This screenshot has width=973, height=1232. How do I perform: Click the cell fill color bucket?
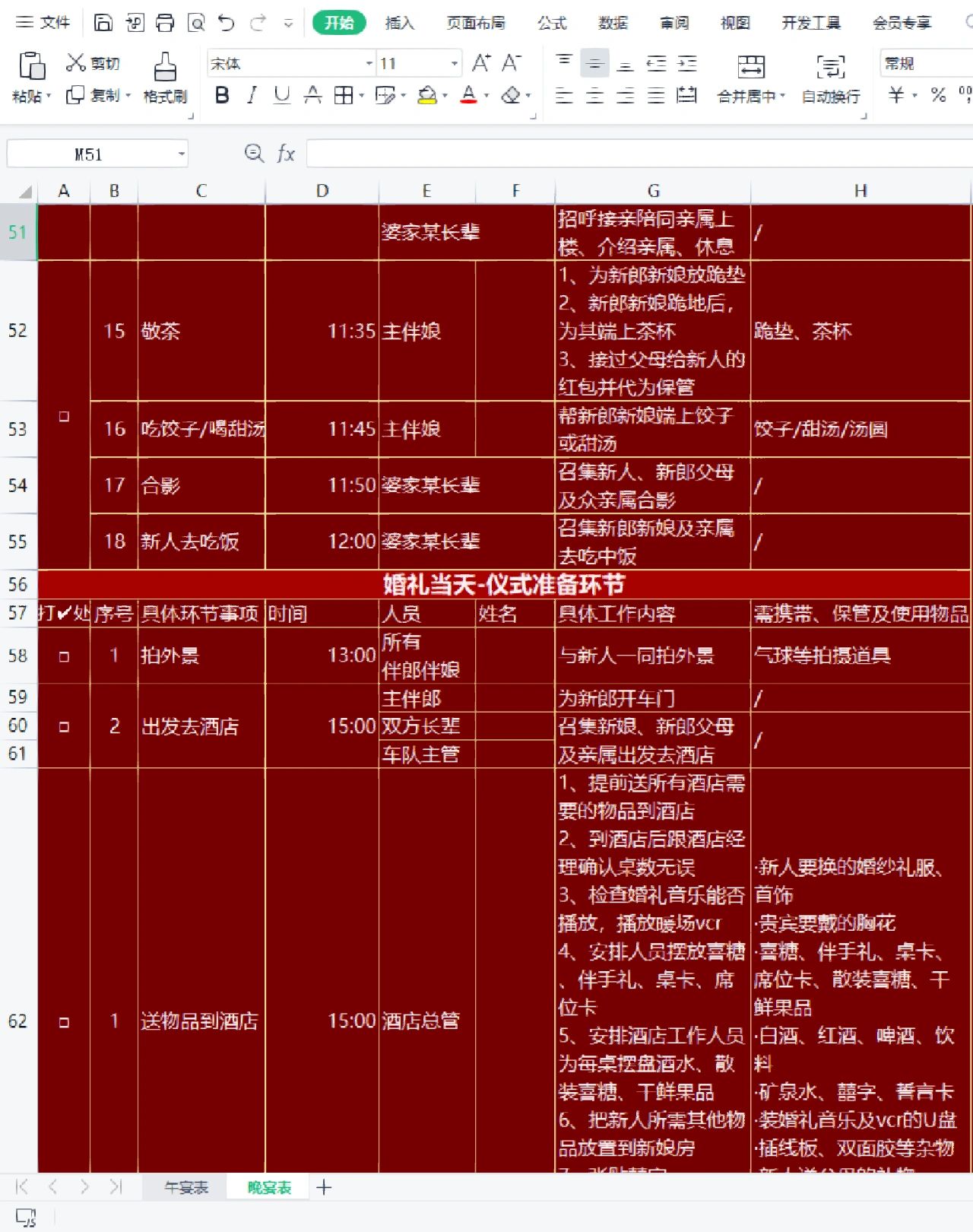click(x=427, y=96)
